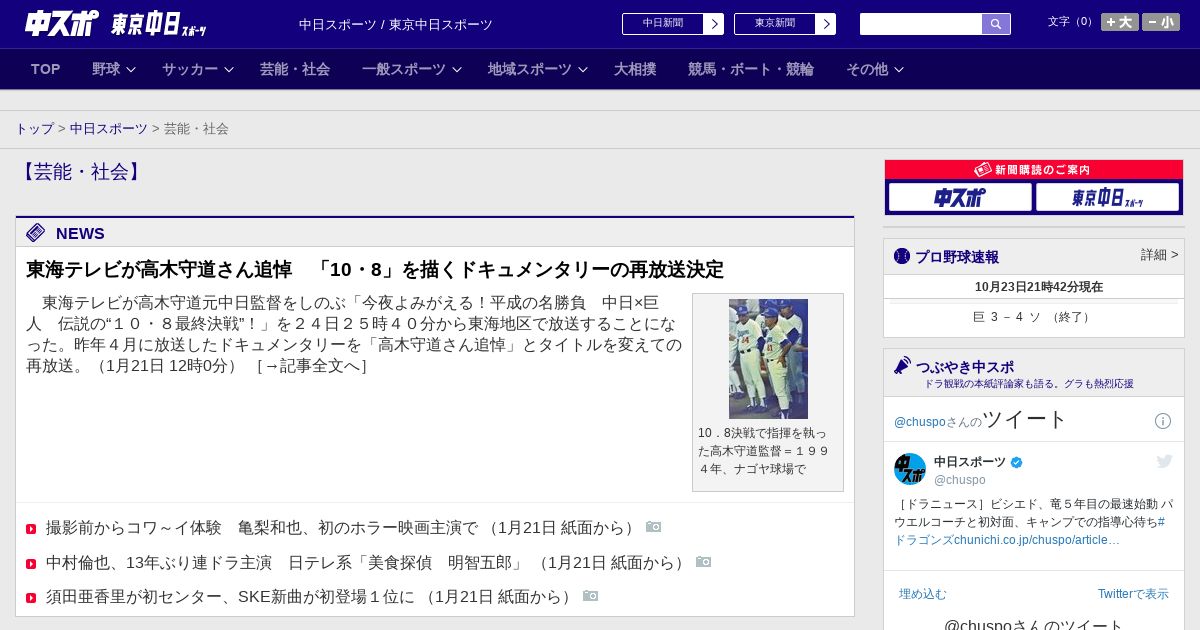
Task: Open the 須田亜香里 初センター article
Action: (310, 597)
